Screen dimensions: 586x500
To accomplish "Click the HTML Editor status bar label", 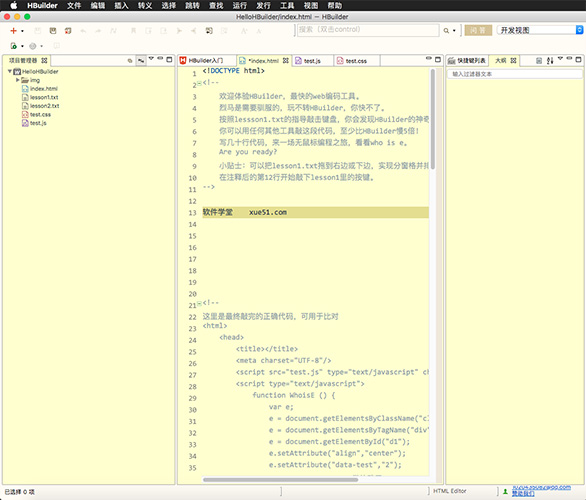I will coord(450,491).
